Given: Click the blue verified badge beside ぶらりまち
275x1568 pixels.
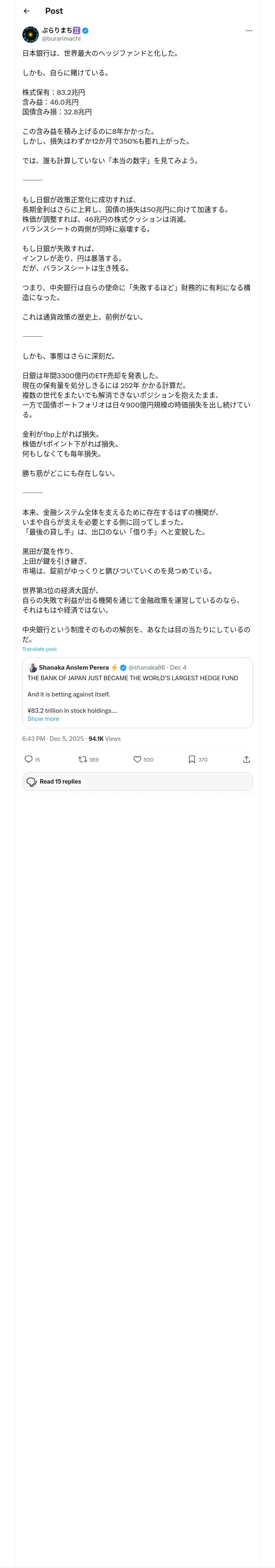Looking at the screenshot, I should [x=86, y=31].
